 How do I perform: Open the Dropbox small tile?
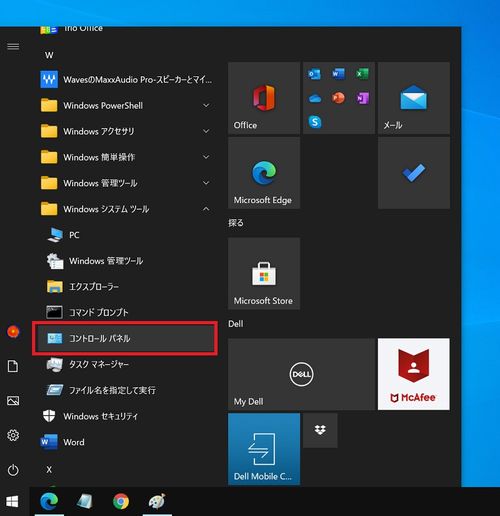click(x=320, y=430)
